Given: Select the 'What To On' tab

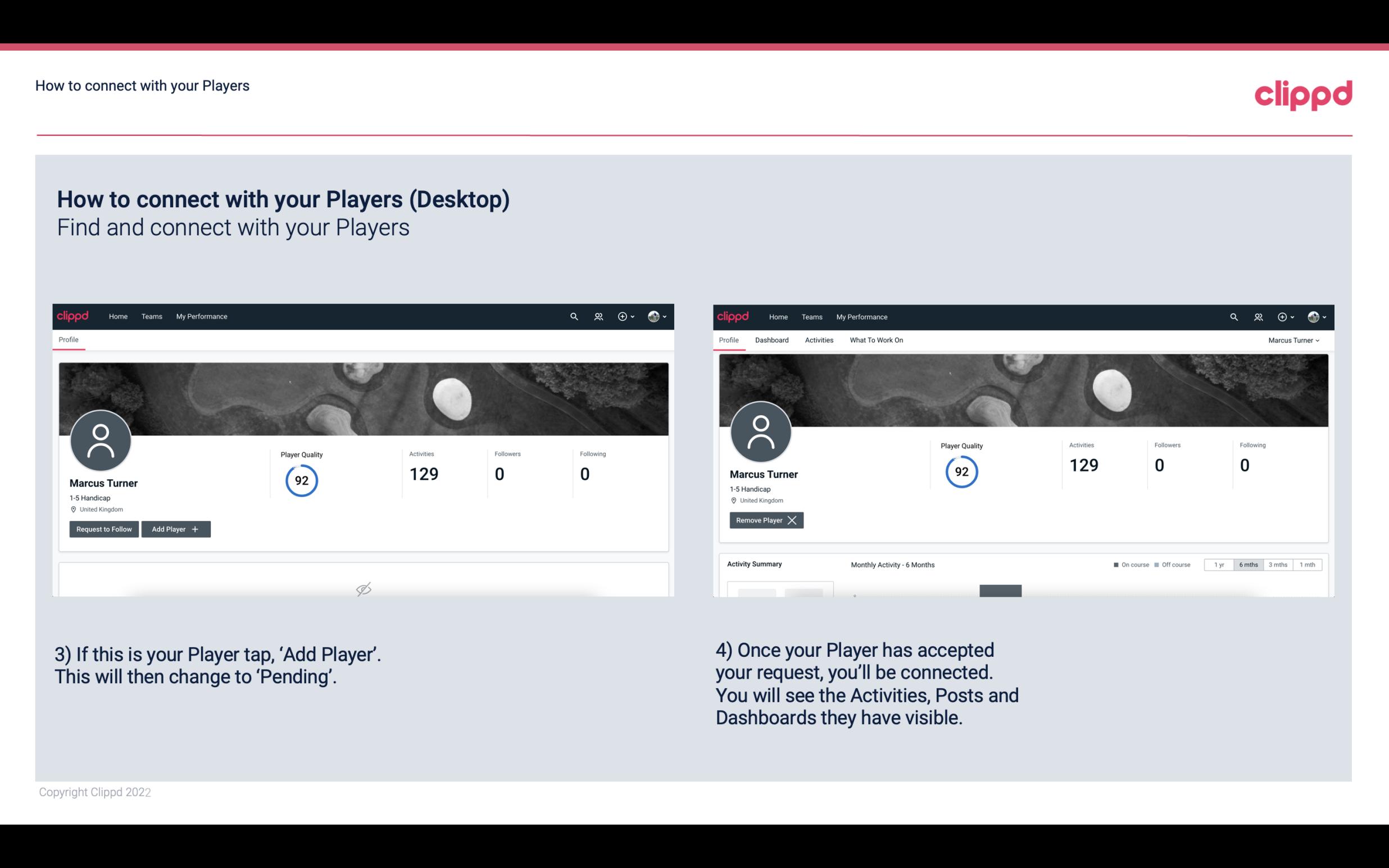Looking at the screenshot, I should [876, 340].
